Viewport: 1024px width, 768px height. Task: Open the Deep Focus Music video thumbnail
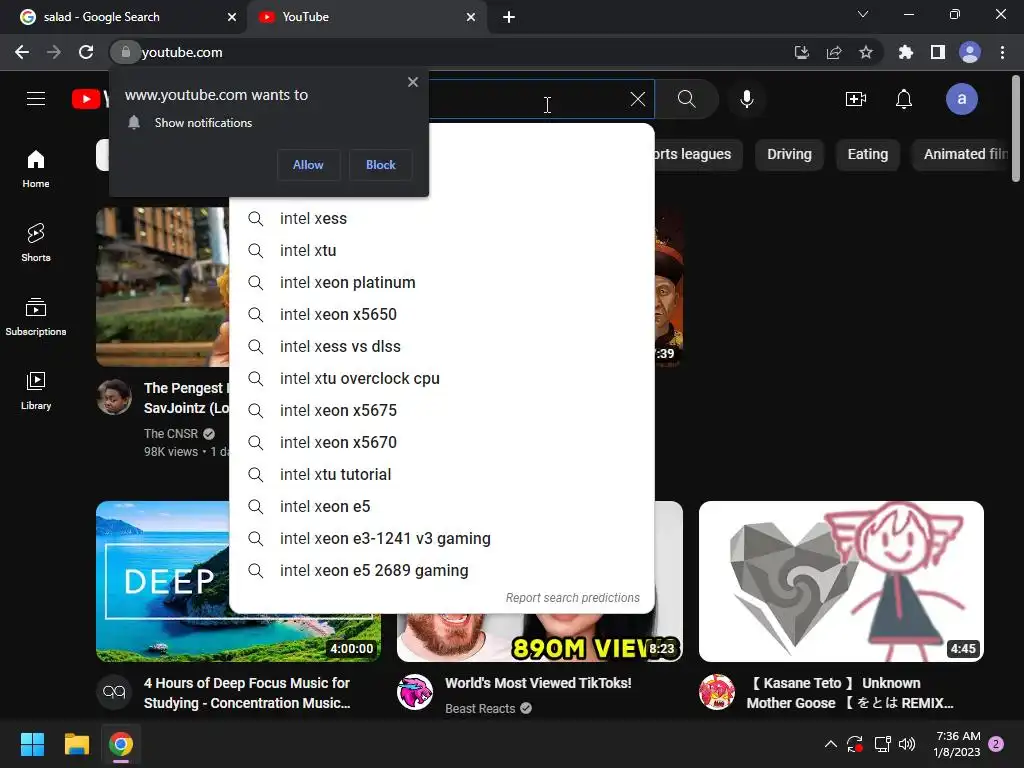click(x=163, y=581)
